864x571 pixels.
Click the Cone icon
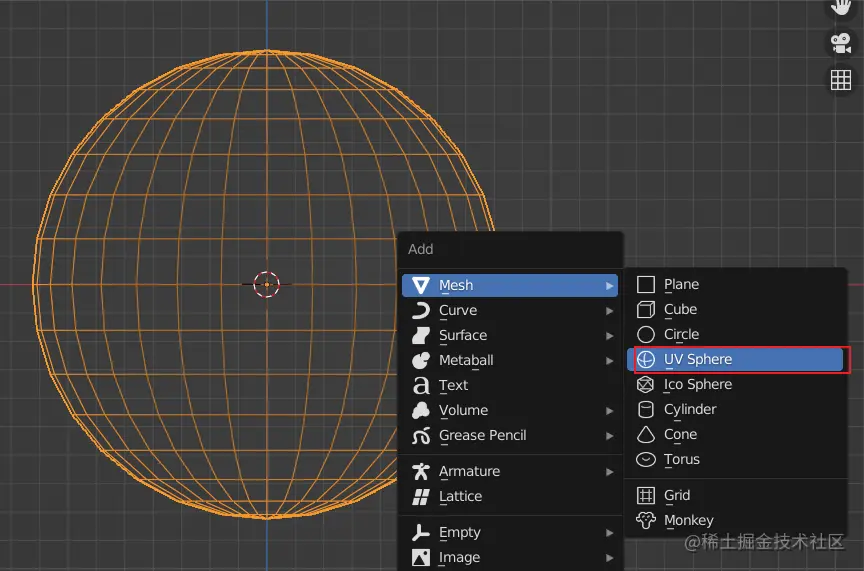tap(646, 435)
